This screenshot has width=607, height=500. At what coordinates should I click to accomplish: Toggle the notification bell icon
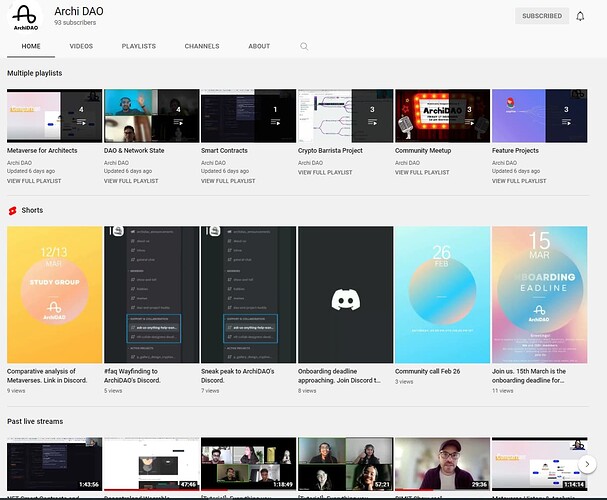point(580,16)
